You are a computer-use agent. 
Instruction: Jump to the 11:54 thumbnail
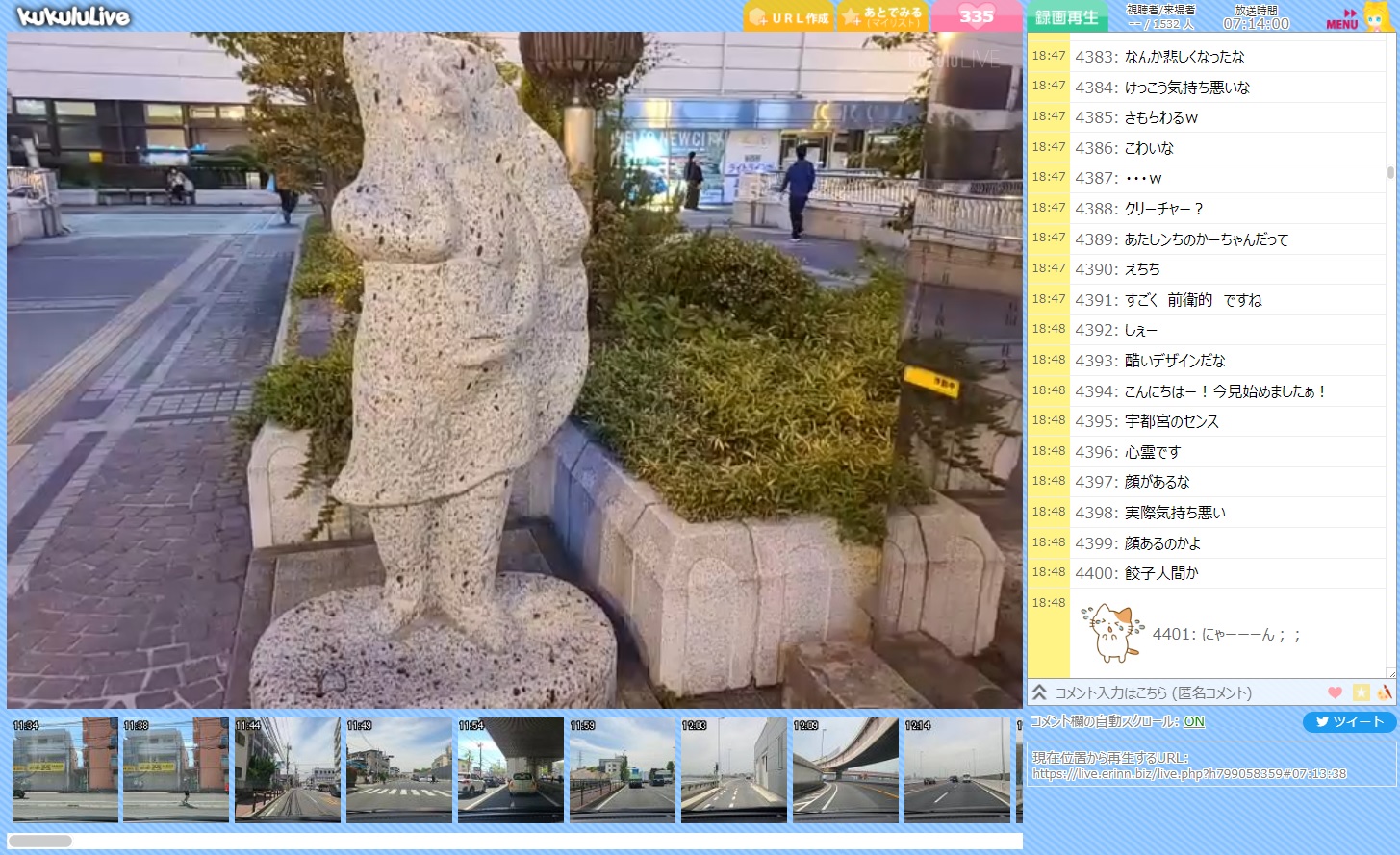coord(510,770)
